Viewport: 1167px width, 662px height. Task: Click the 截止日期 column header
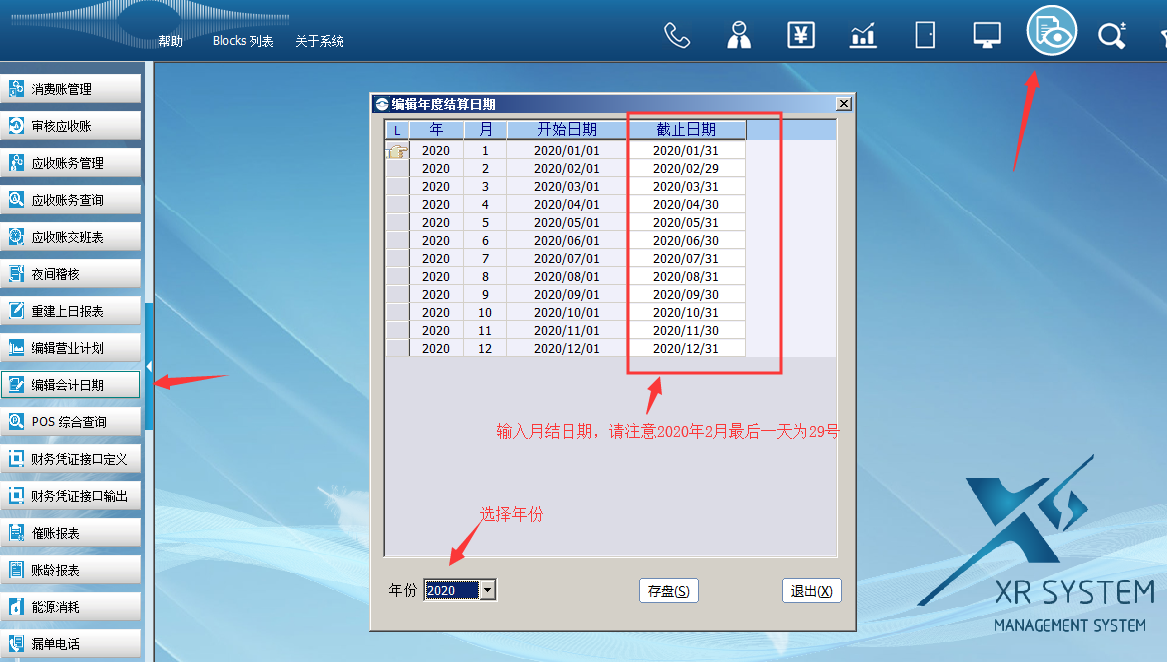pyautogui.click(x=686, y=130)
